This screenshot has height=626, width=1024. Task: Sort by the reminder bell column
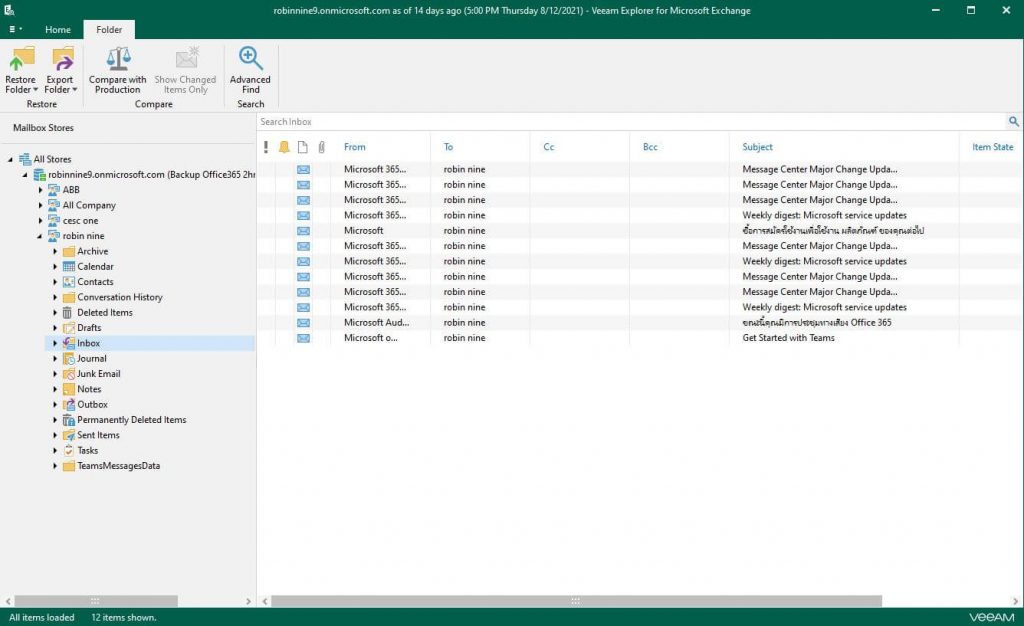[284, 147]
